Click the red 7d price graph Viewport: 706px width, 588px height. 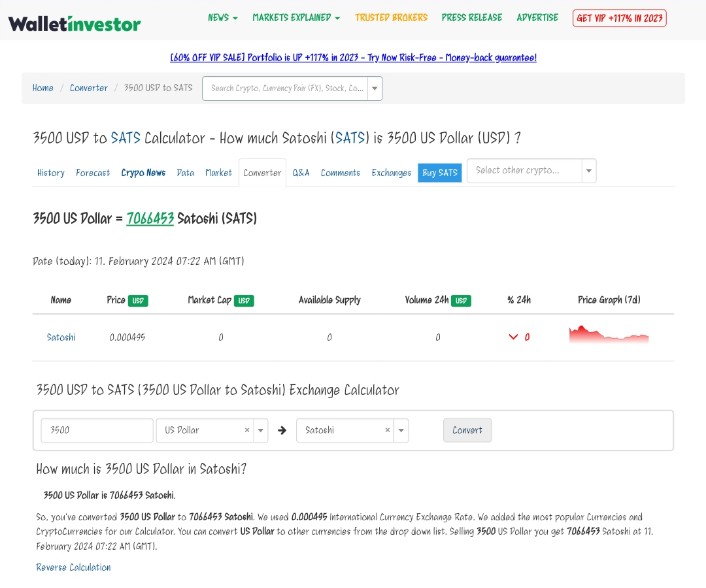608,336
